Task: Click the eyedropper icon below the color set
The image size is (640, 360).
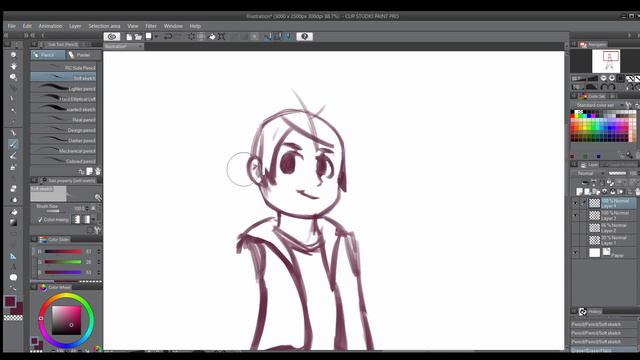Action: (x=629, y=155)
